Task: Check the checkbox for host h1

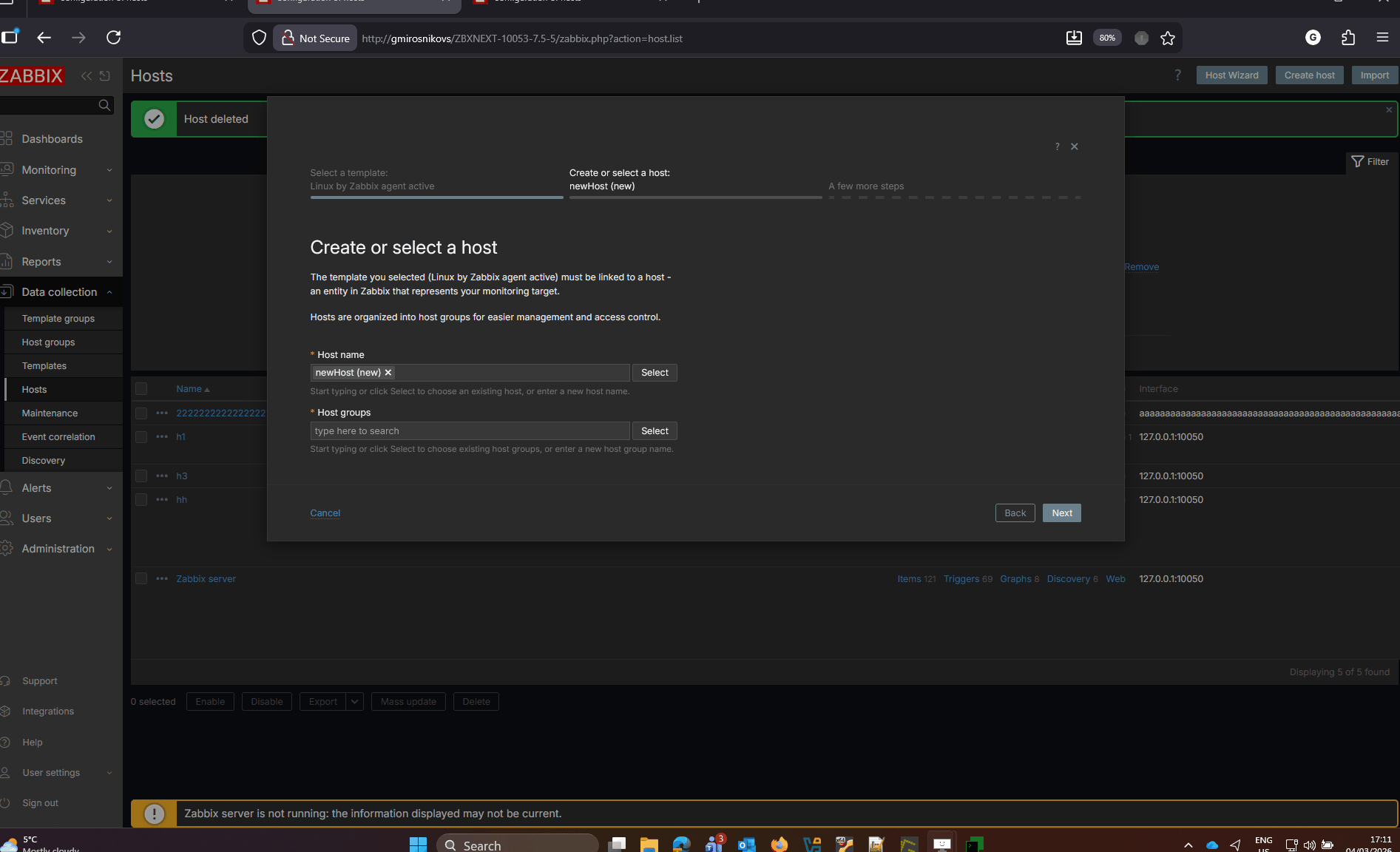Action: (x=141, y=437)
